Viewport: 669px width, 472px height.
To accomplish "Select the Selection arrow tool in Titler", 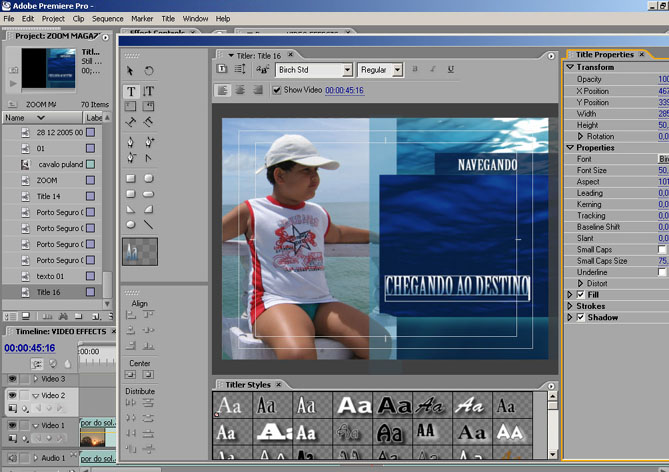I will (x=131, y=71).
